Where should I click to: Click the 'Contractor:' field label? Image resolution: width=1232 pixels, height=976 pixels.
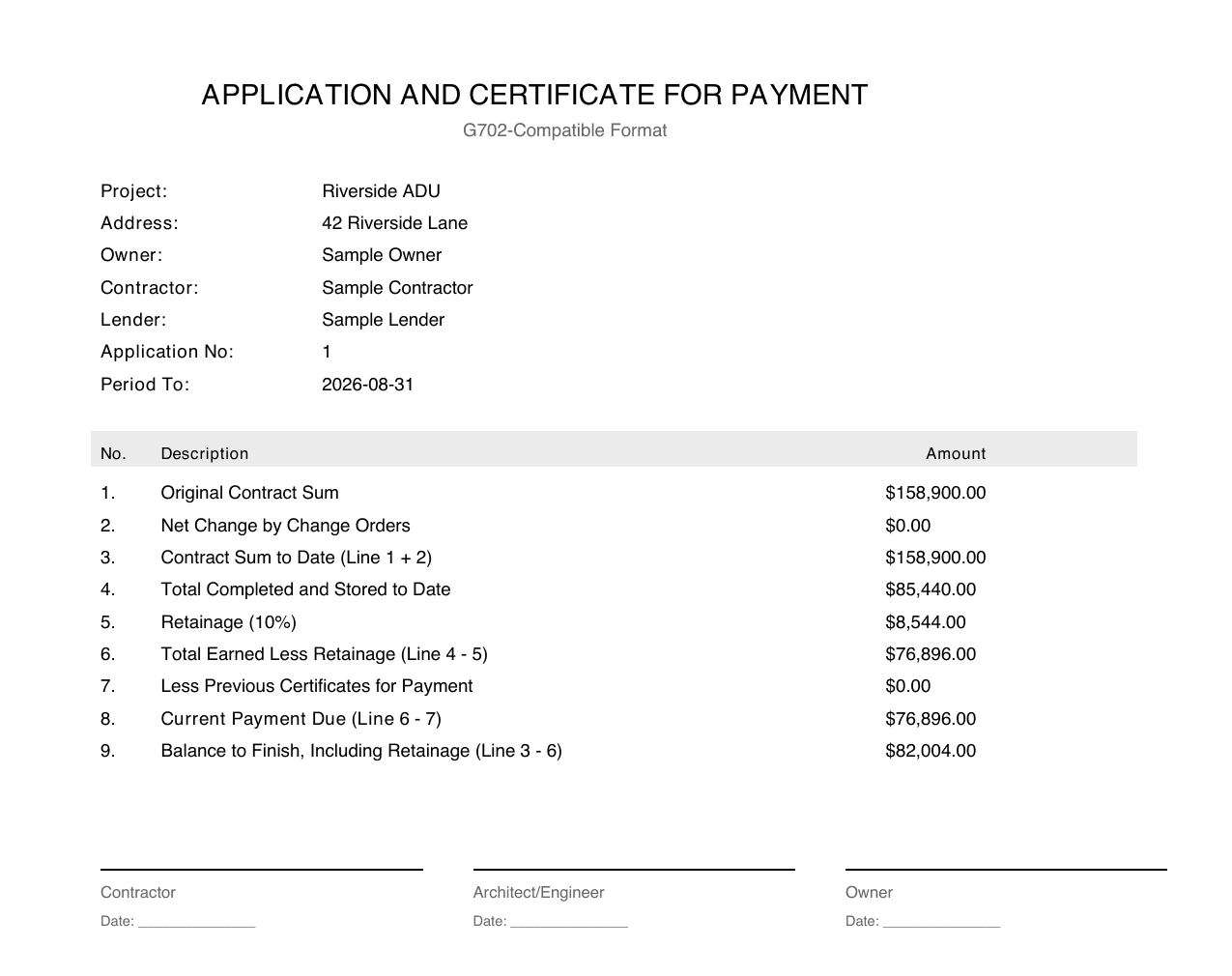[x=149, y=288]
